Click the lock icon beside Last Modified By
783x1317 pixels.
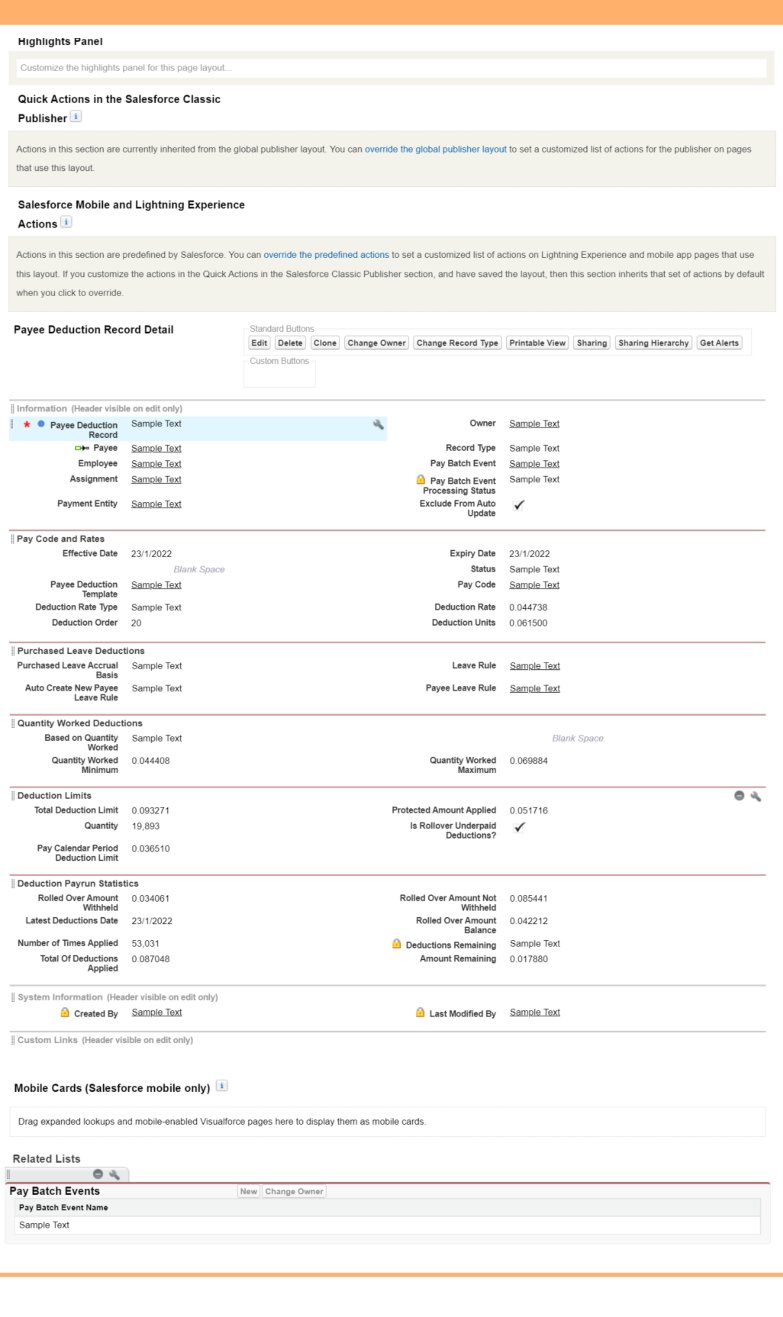(x=421, y=1012)
